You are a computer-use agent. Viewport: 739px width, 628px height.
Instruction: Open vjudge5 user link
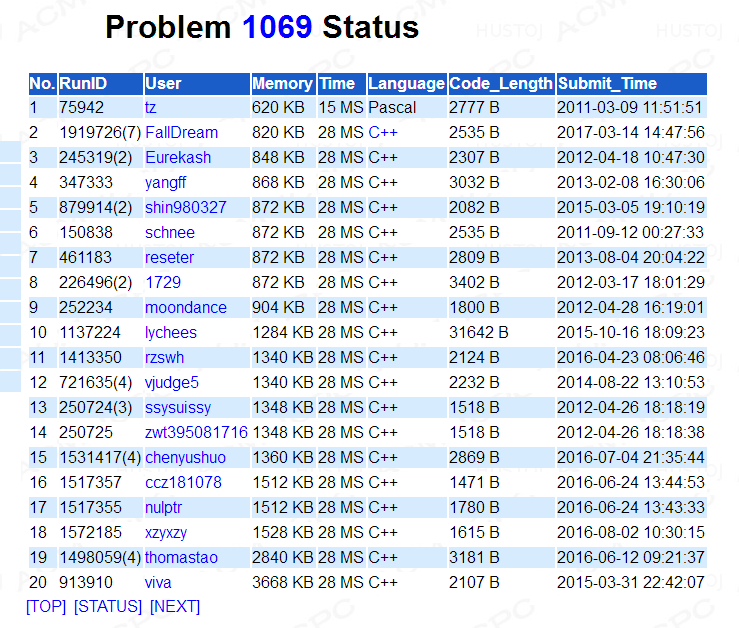click(x=172, y=382)
